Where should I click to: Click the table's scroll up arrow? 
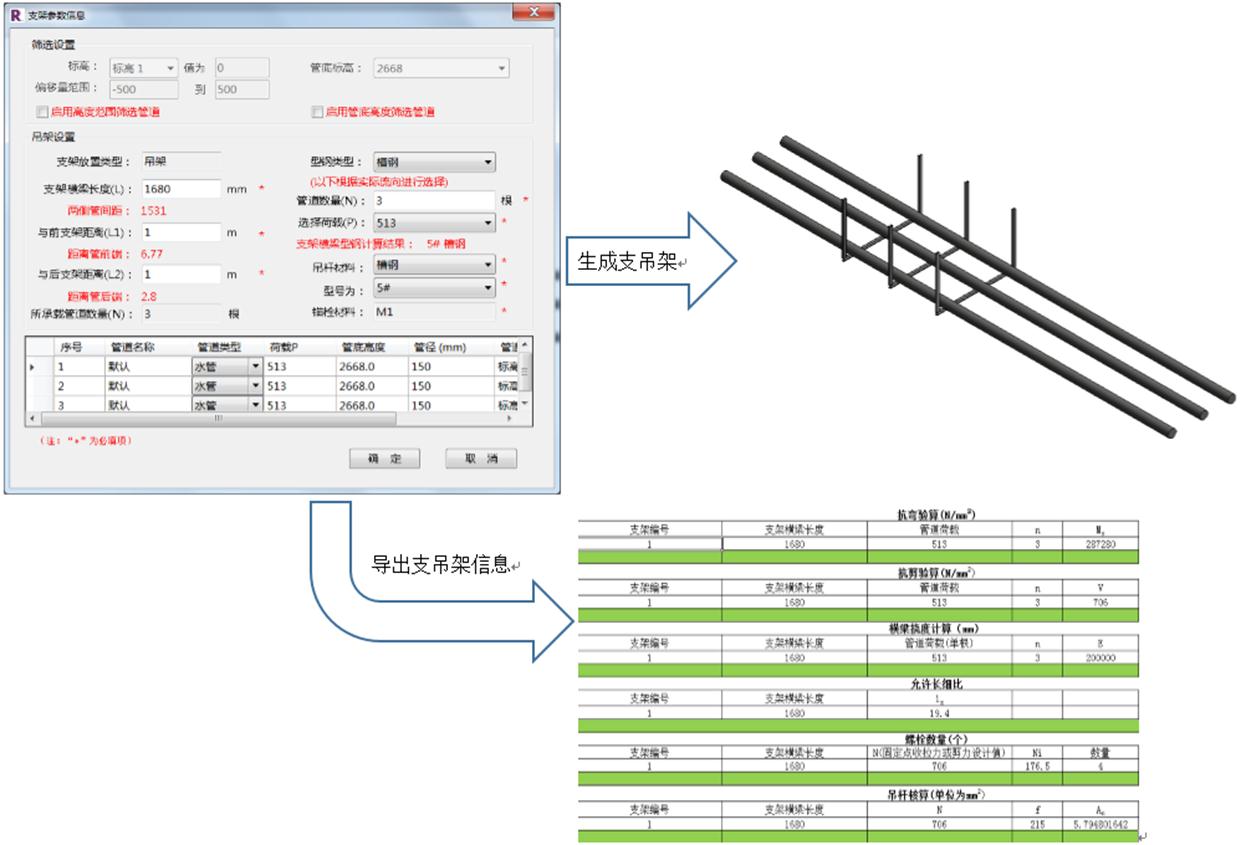526,346
